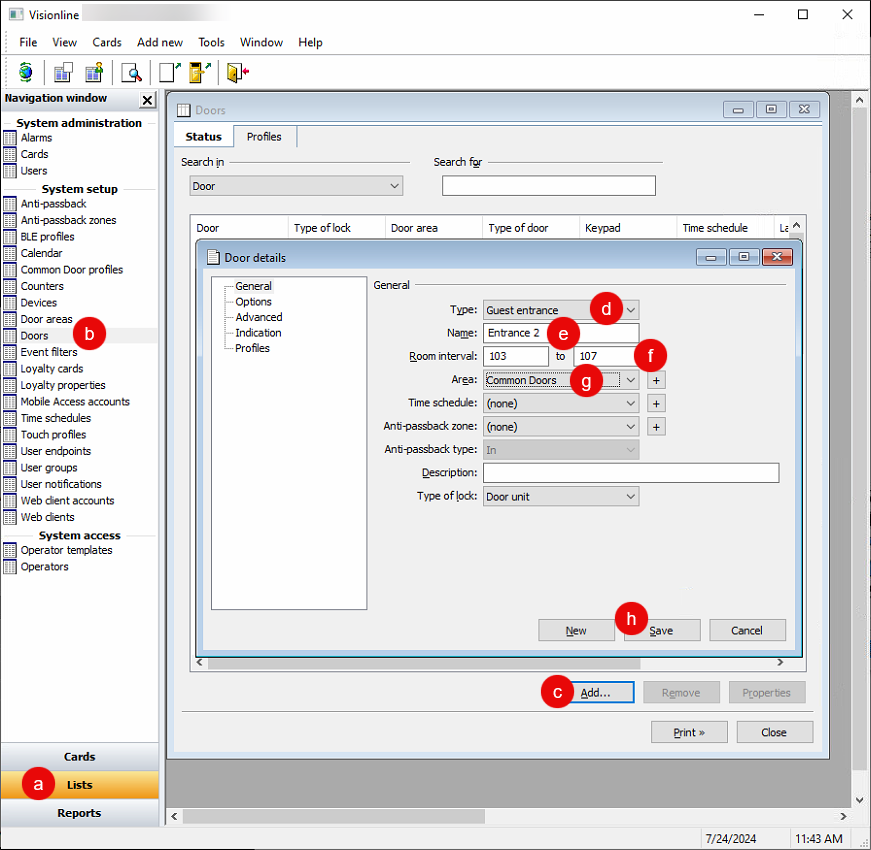Screen dimensions: 871x850
Task: Expand the Type of lock dropdown
Action: [x=630, y=496]
